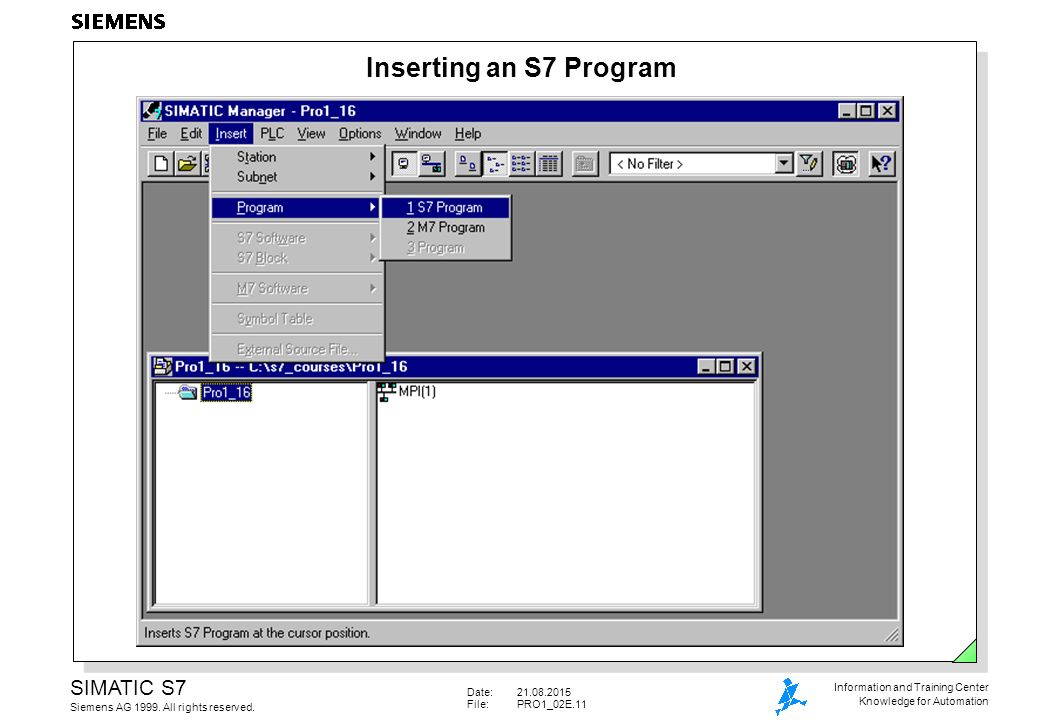1040x720 pixels.
Task: Minimize the SIMATIC Manager window
Action: click(x=846, y=111)
